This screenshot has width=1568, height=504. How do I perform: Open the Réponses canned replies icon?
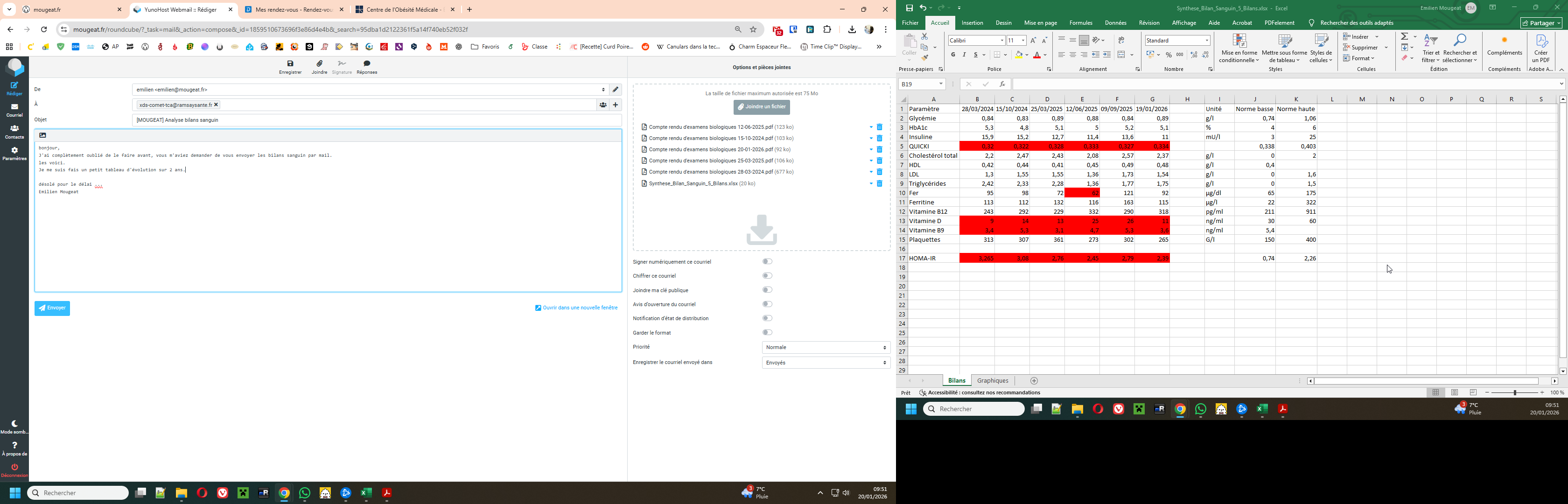pyautogui.click(x=366, y=64)
